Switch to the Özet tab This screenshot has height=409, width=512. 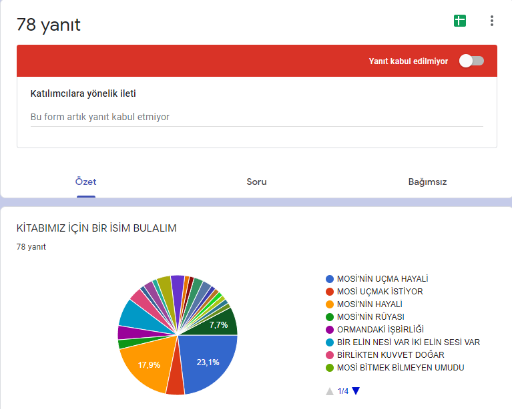[x=86, y=182]
